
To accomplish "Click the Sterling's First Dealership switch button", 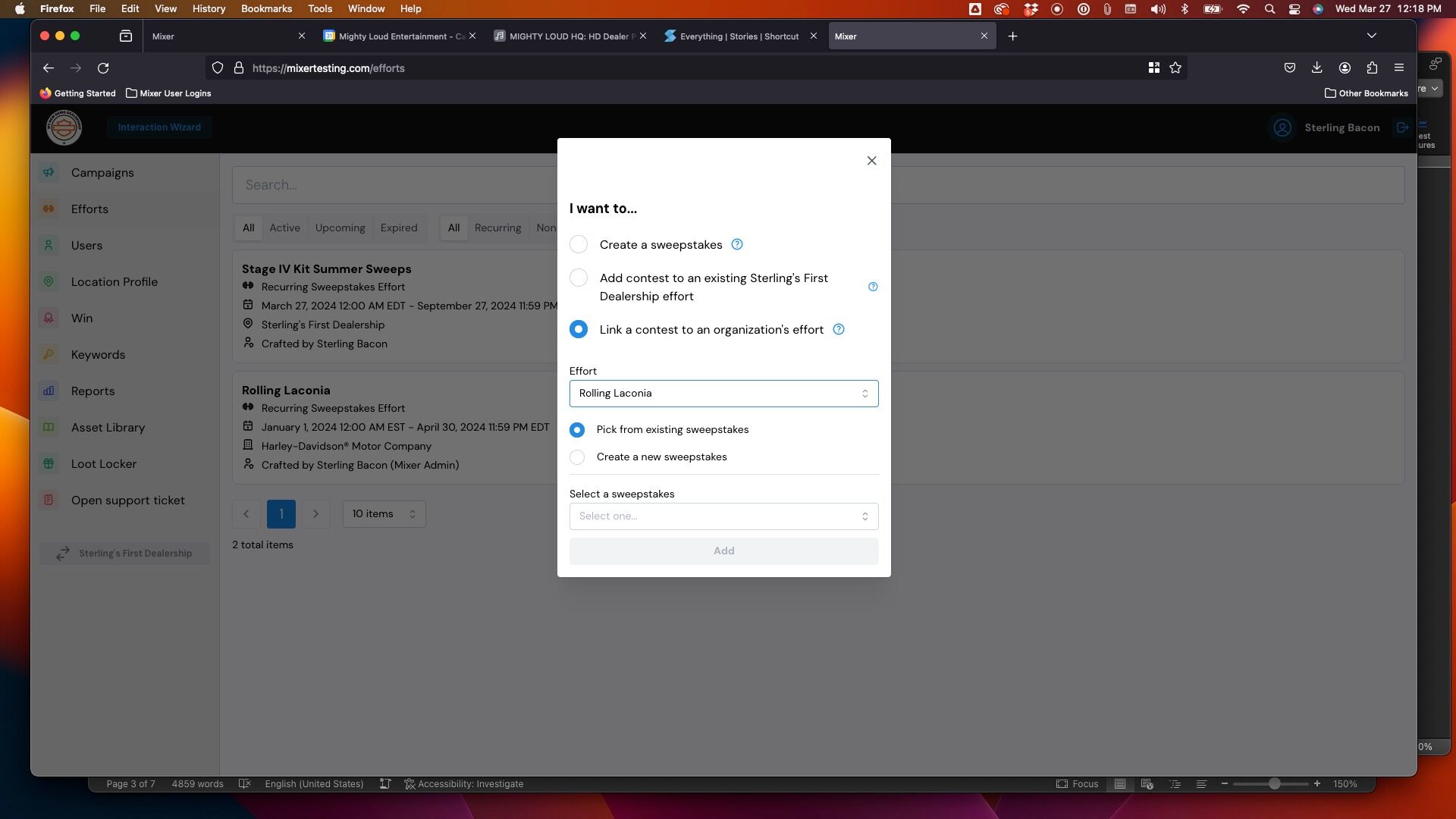I will (x=124, y=554).
